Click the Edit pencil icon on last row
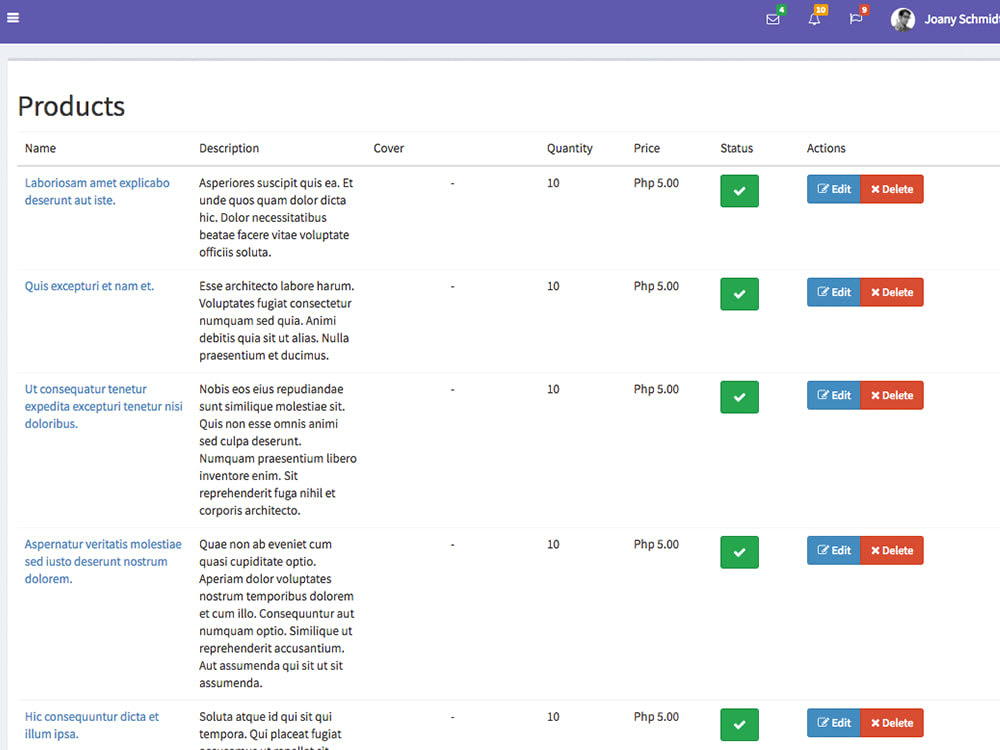Screen dimensions: 1000x750 [x=823, y=722]
